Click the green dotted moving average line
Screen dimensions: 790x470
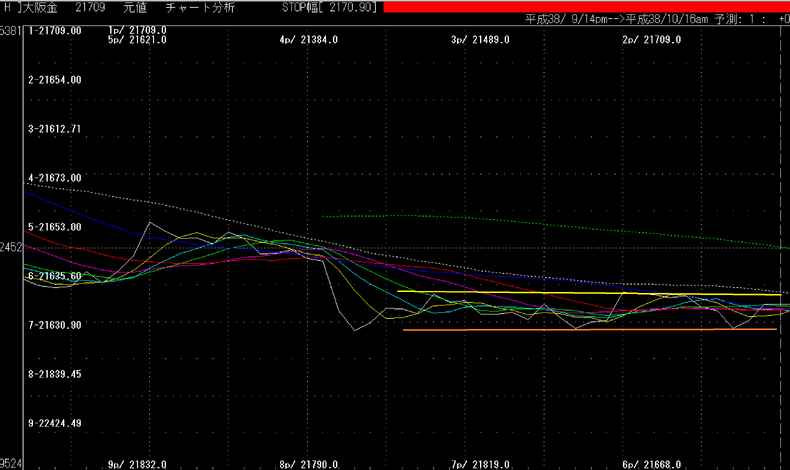[554, 226]
